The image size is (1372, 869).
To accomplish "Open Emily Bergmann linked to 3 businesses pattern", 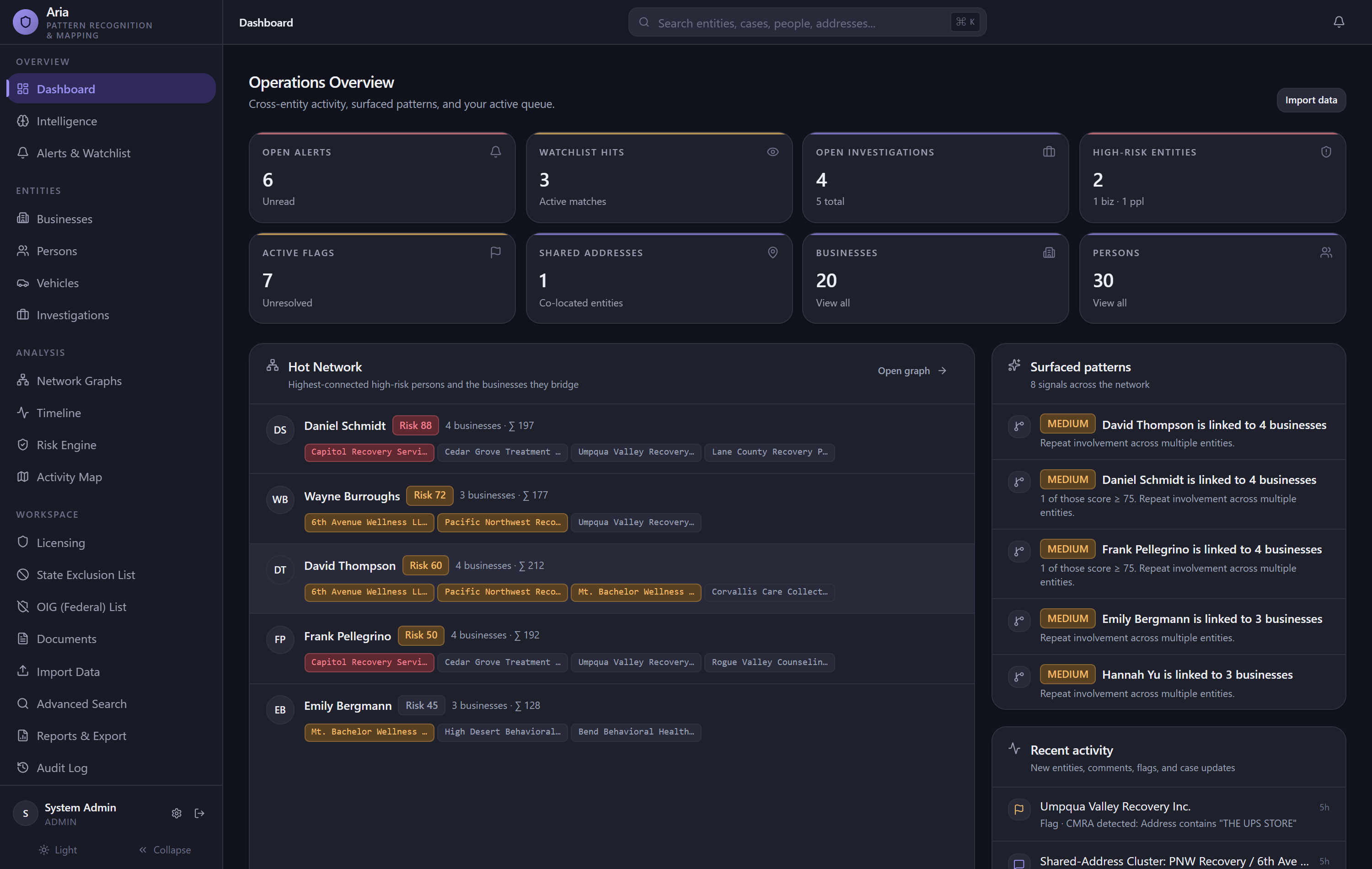I will point(1168,626).
